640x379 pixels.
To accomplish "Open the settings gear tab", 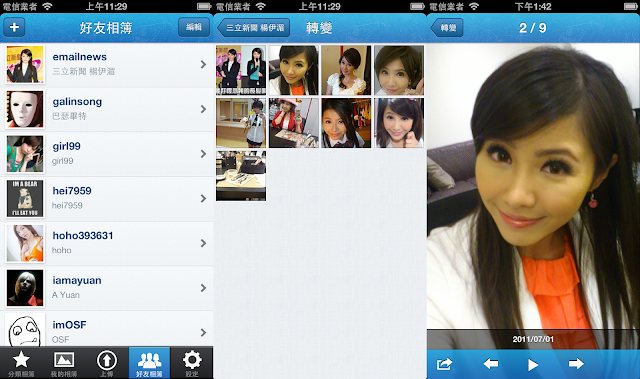I will pos(192,363).
